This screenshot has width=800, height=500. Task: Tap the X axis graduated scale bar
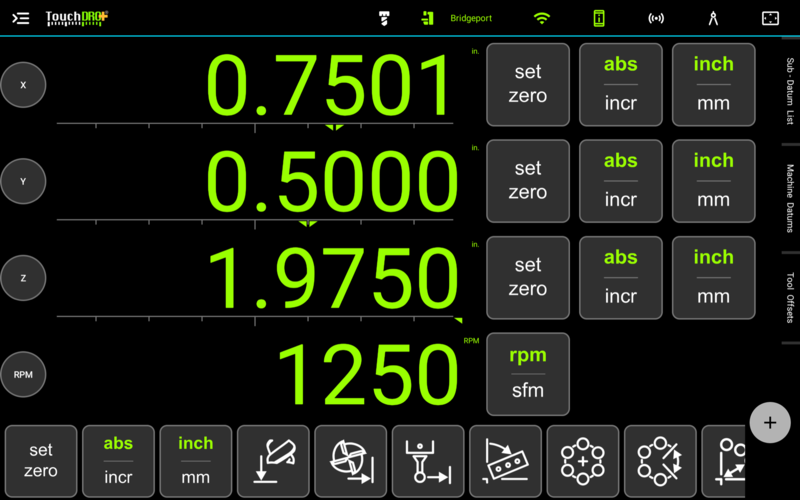255,126
